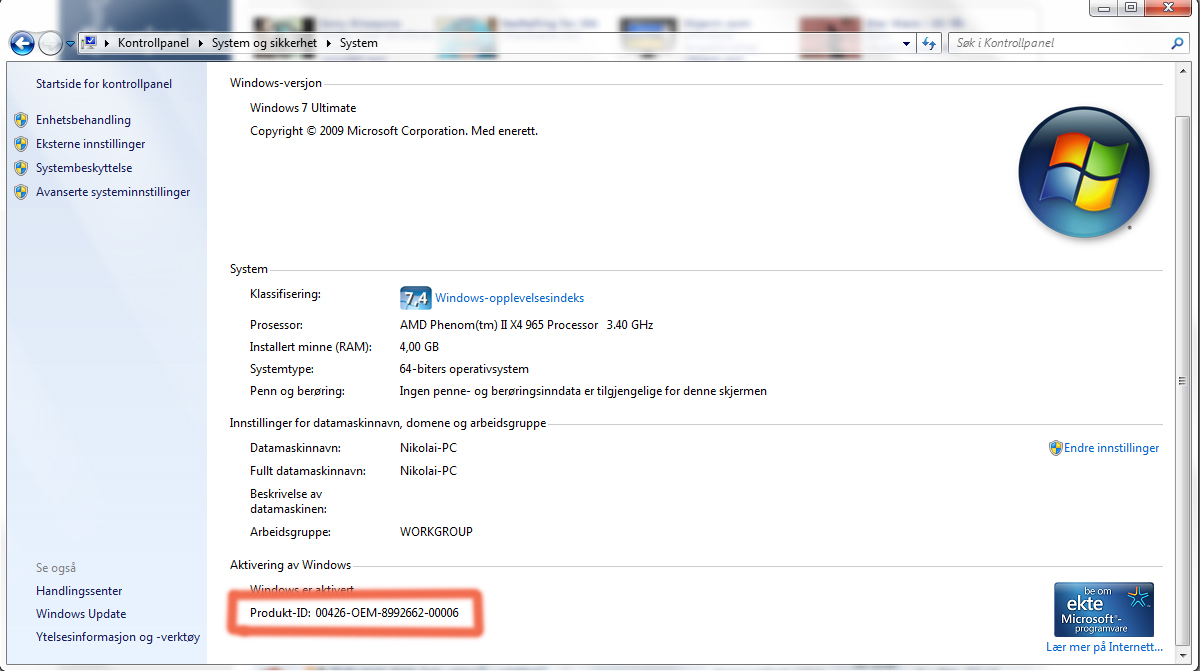This screenshot has height=671, width=1200.
Task: Click the magnifier search icon
Action: [1177, 43]
